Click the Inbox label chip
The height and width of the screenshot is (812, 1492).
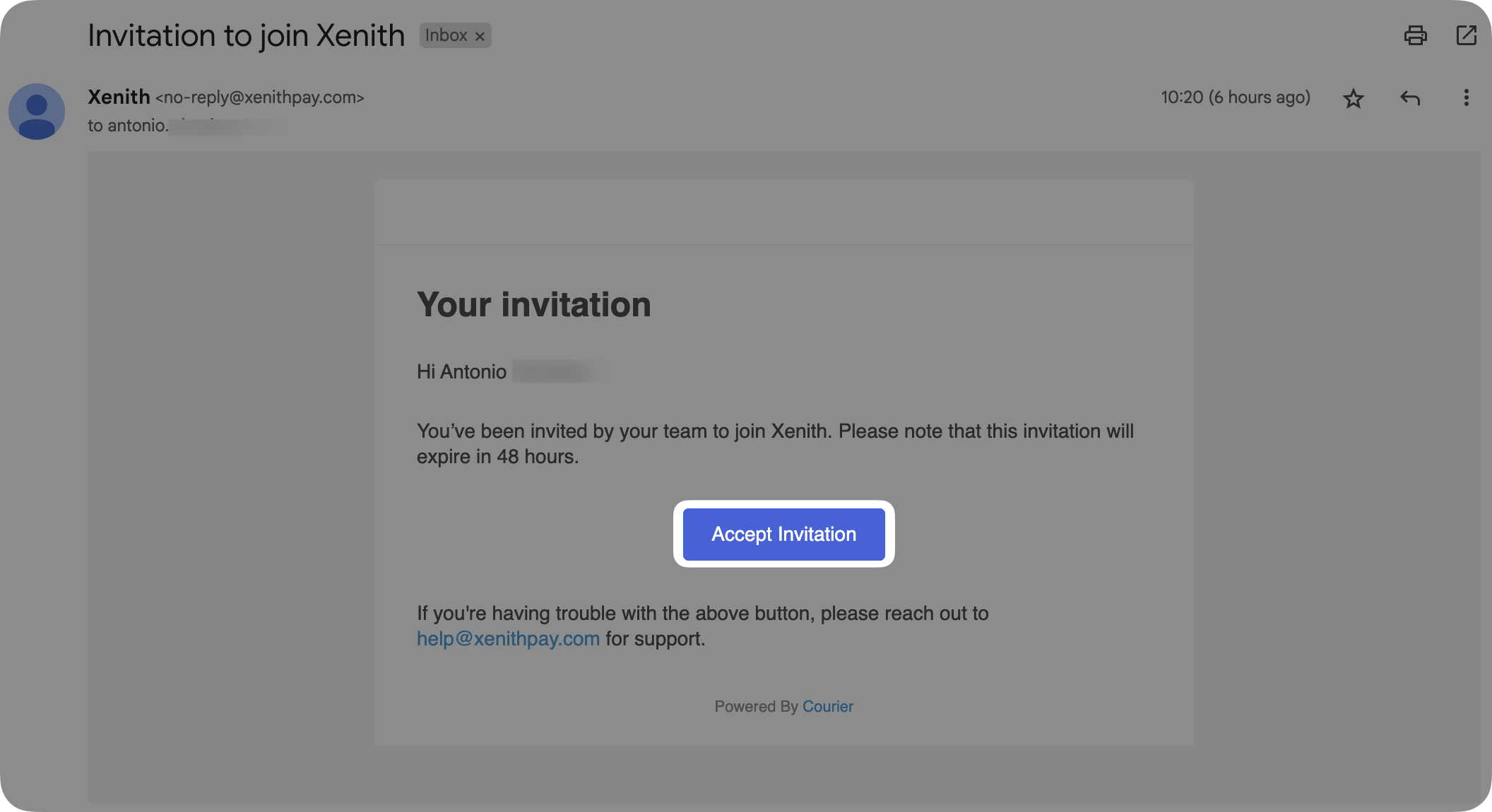click(x=446, y=35)
